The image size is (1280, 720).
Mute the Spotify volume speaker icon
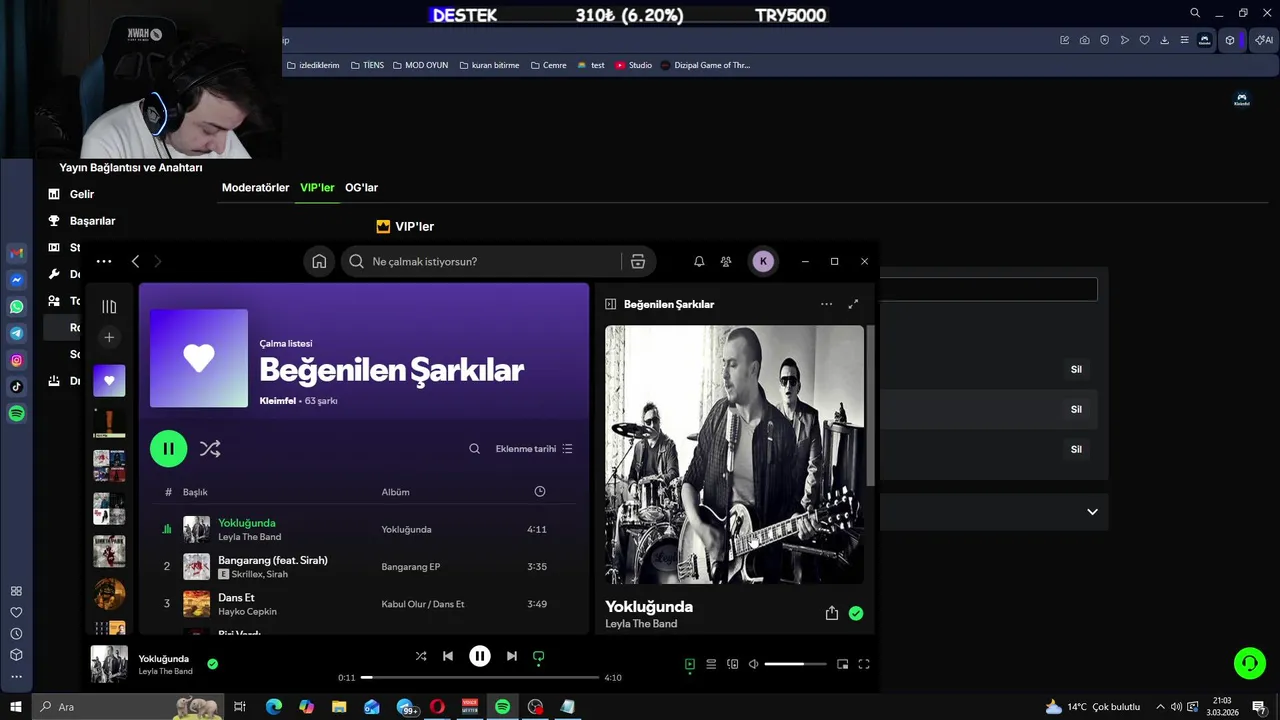coord(754,664)
